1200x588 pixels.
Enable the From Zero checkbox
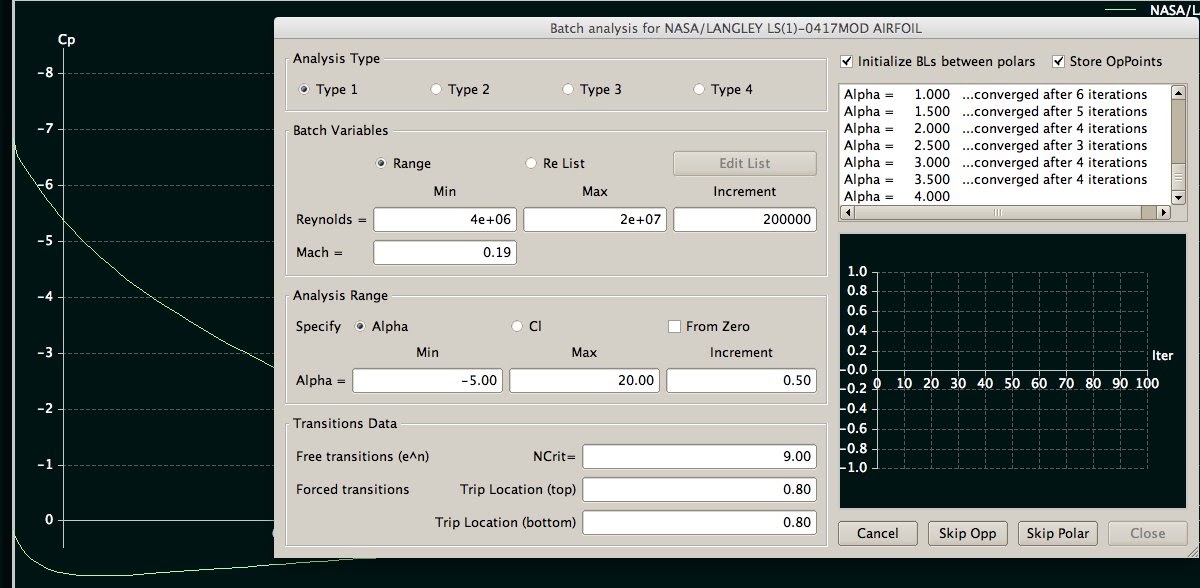click(675, 326)
